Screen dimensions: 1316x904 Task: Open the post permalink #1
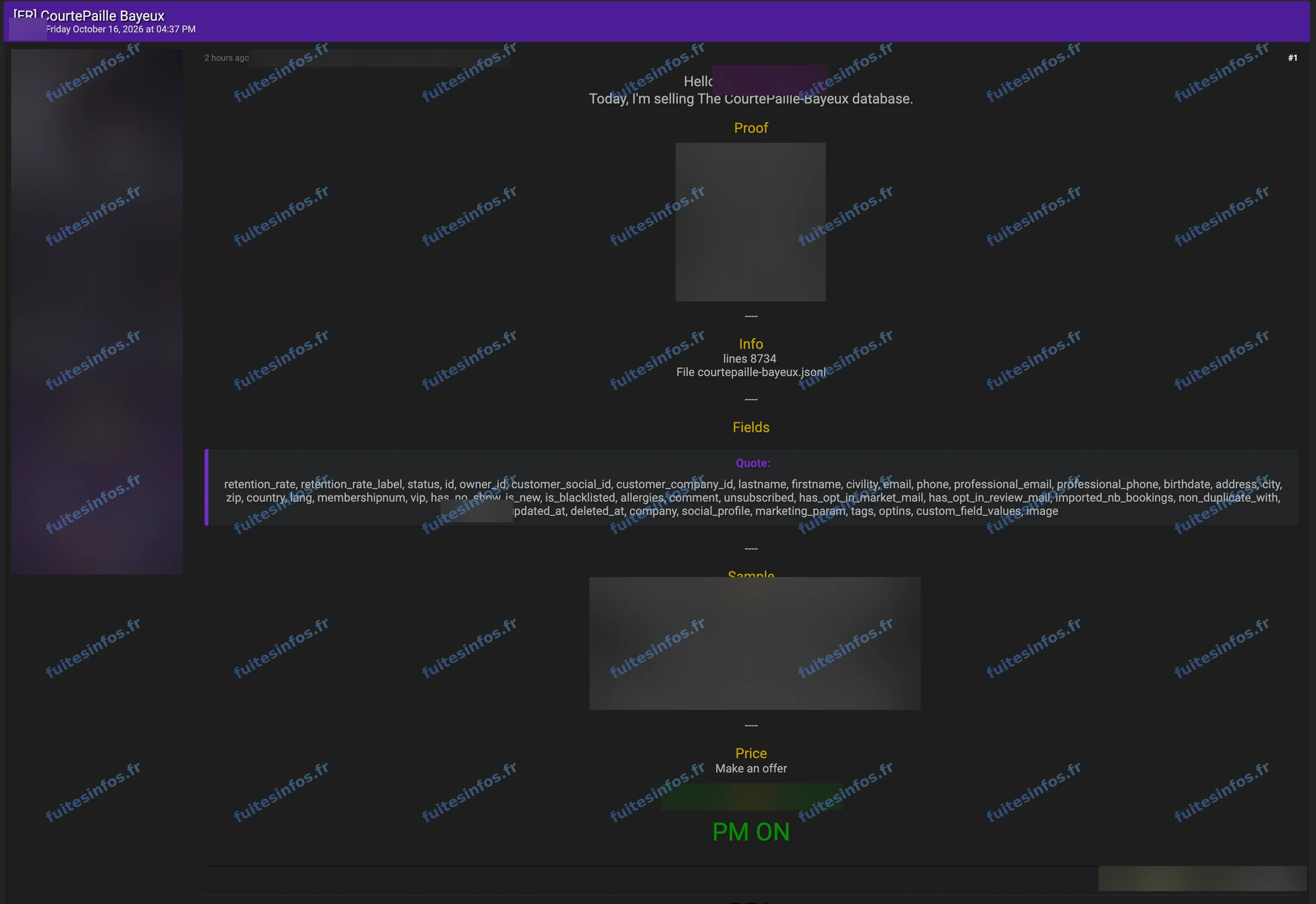1292,58
